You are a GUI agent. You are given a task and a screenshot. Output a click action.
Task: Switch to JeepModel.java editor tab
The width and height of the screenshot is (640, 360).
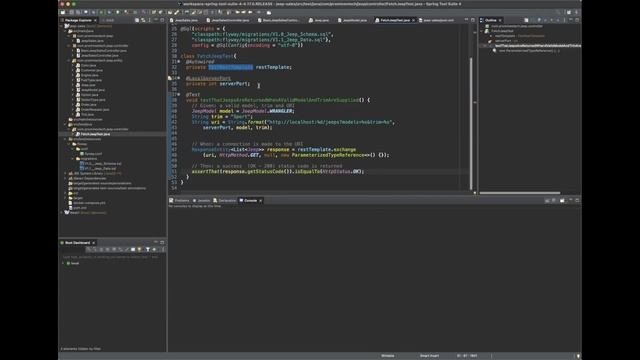pos(352,20)
